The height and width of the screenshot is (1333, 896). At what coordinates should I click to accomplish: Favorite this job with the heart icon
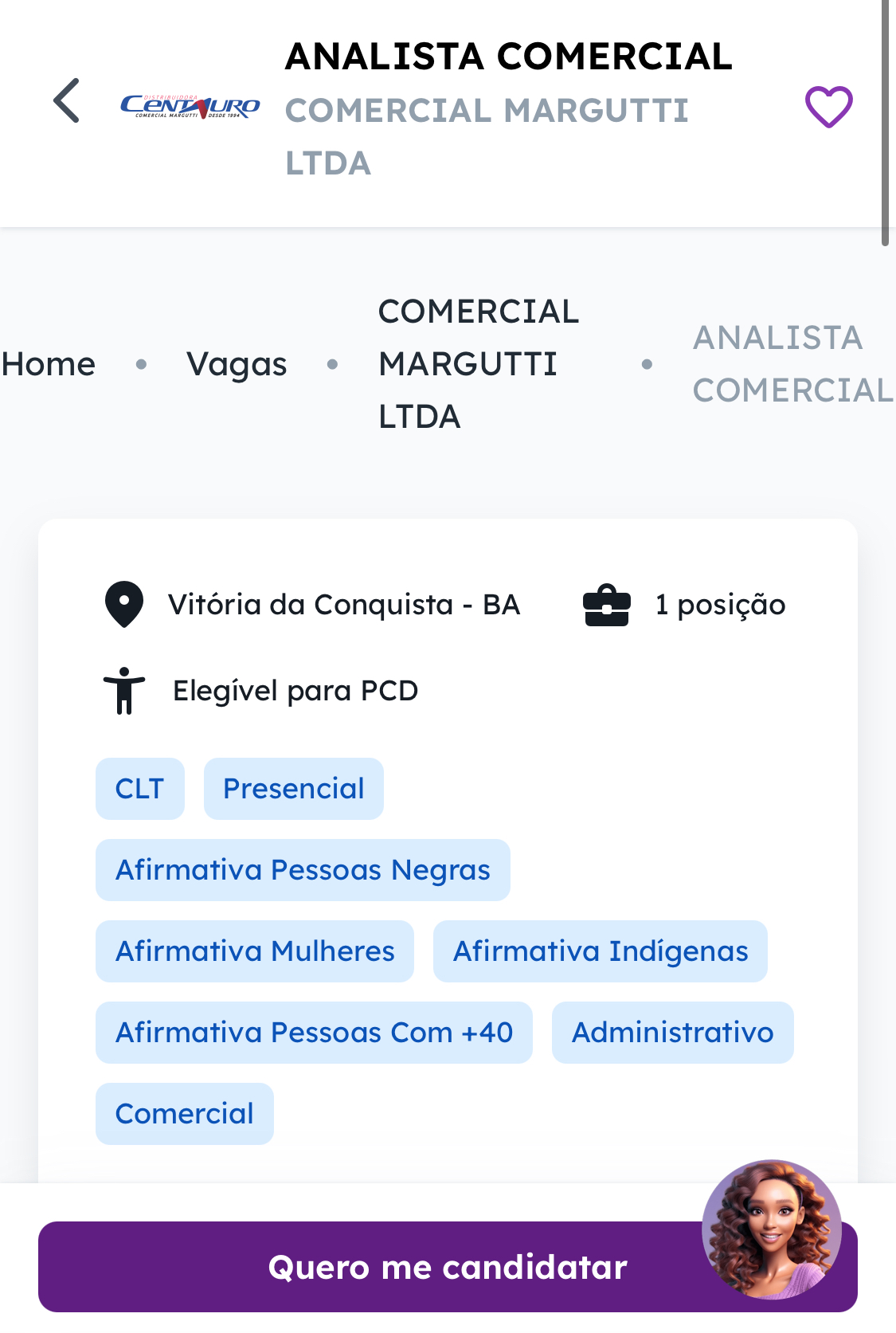click(828, 107)
